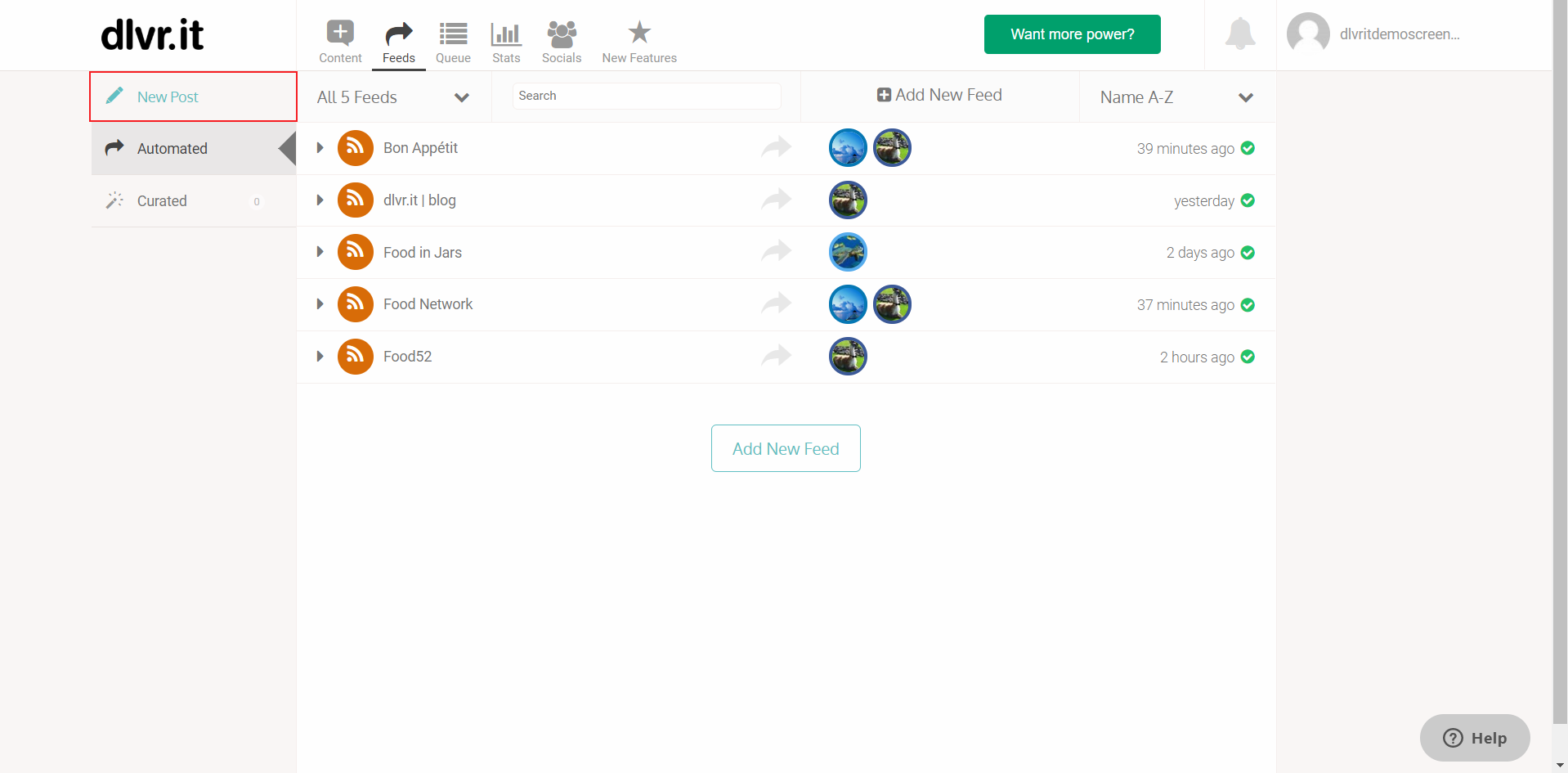Click the Food52 share arrow
Screen dimensions: 1568x773
pos(776,356)
